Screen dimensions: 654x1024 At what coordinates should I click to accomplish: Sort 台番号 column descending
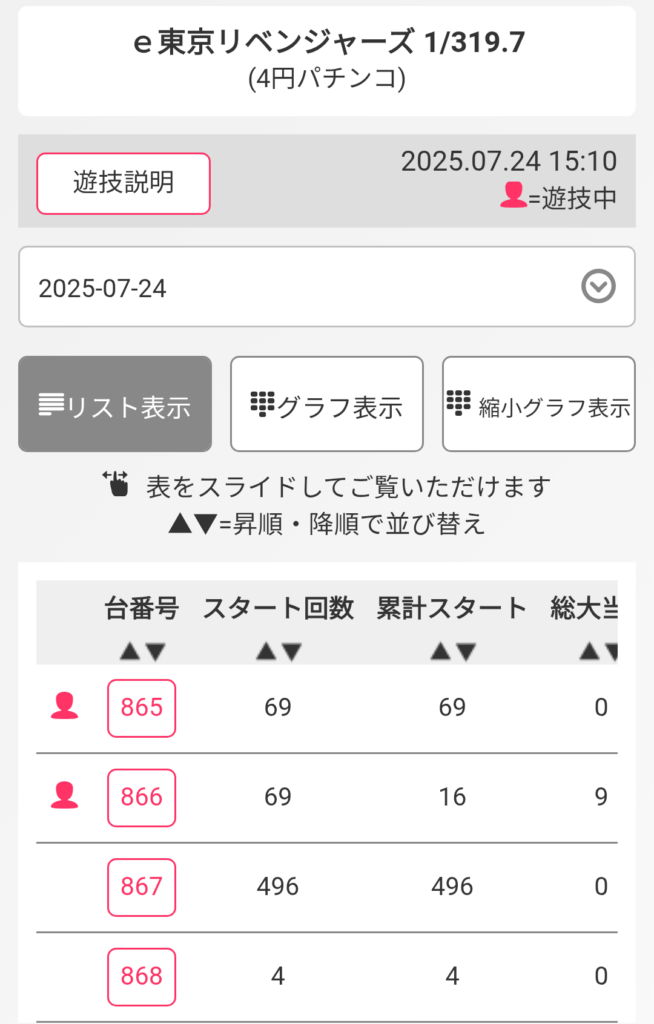coord(155,651)
